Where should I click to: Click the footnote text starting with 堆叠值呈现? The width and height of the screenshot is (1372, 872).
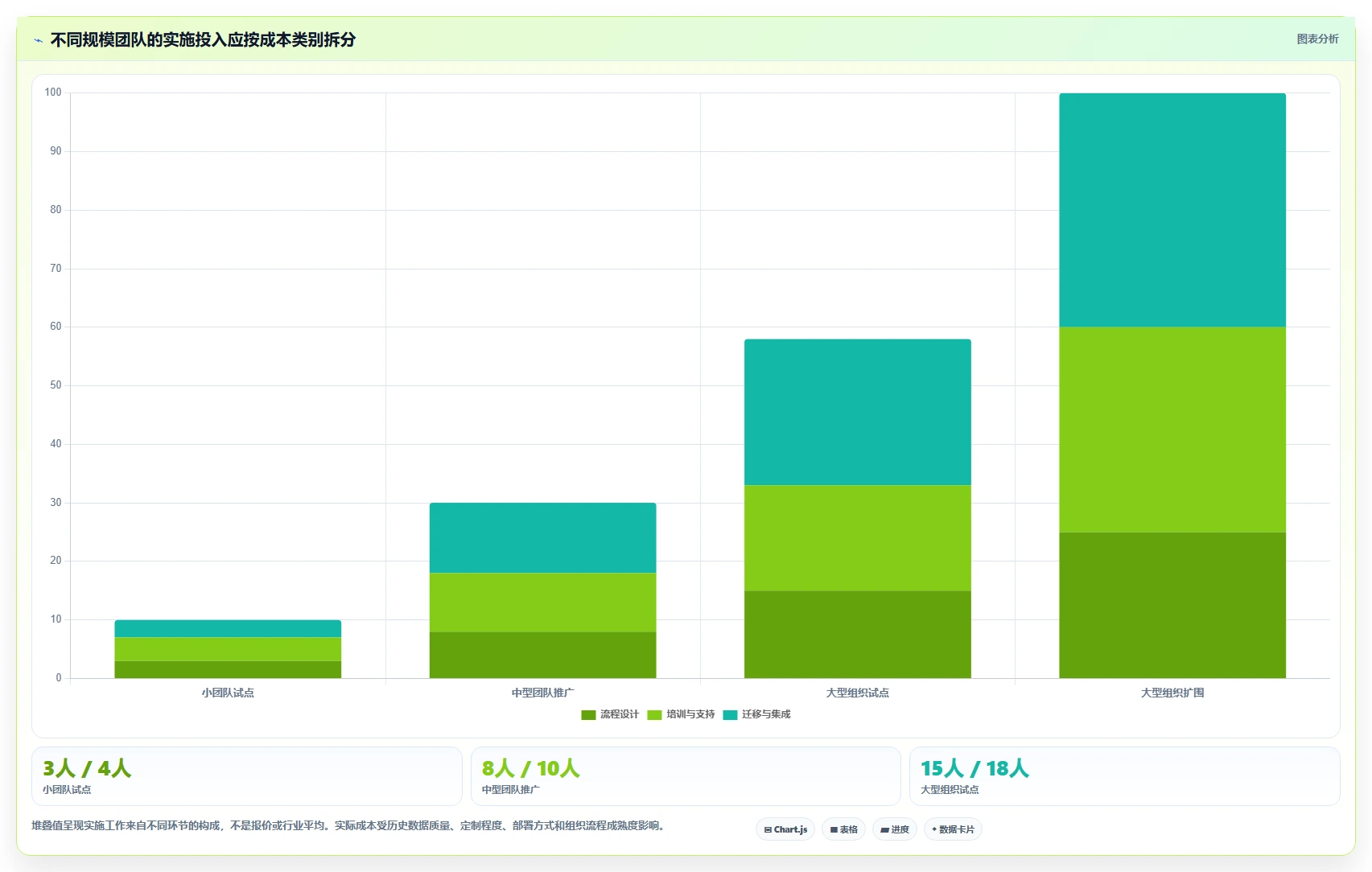pyautogui.click(x=349, y=825)
